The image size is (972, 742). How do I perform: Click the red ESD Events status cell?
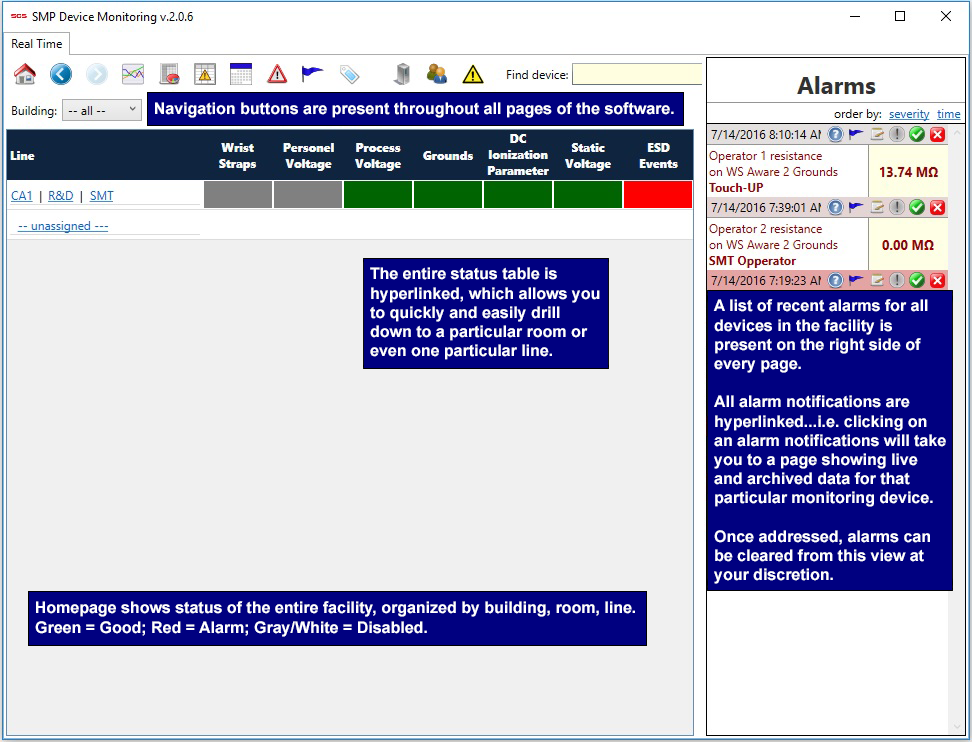[x=657, y=195]
